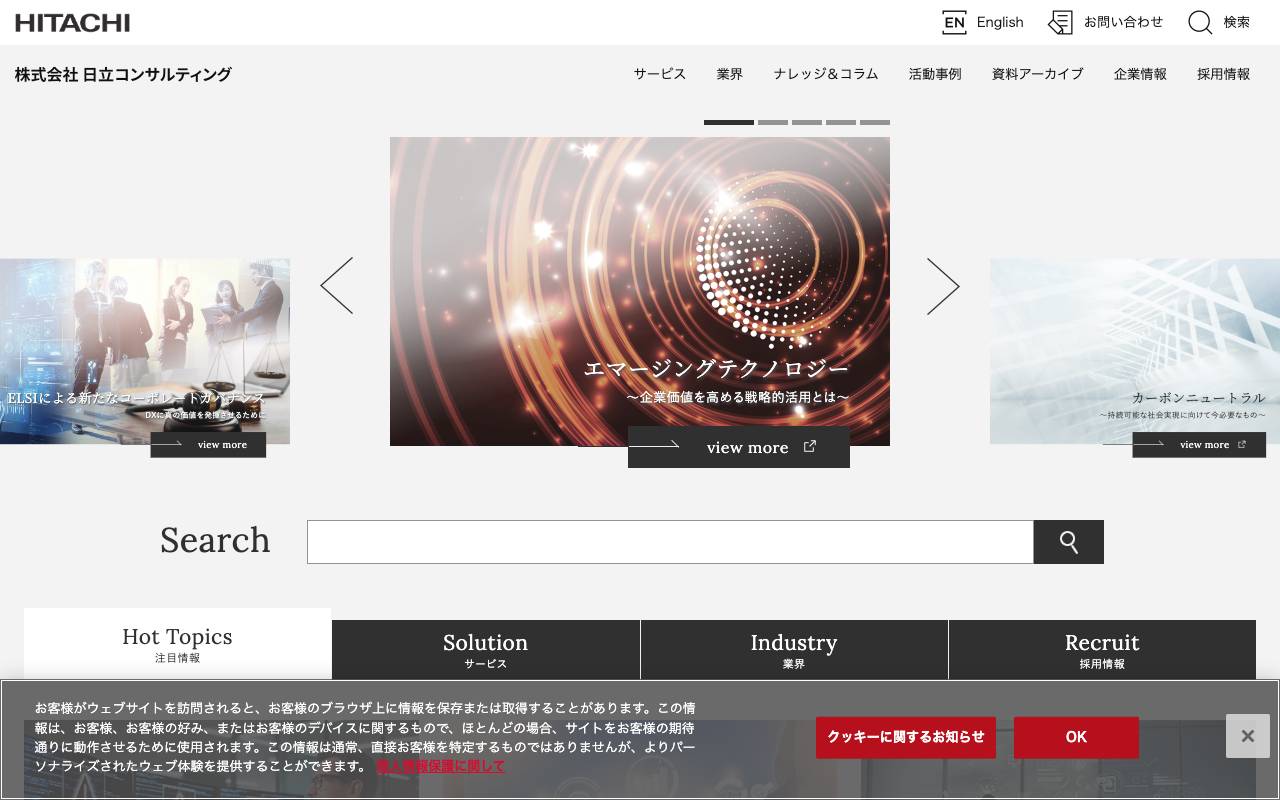This screenshot has width=1280, height=800.
Task: Click view more on エマージングテクノロジー slide
Action: pos(739,447)
